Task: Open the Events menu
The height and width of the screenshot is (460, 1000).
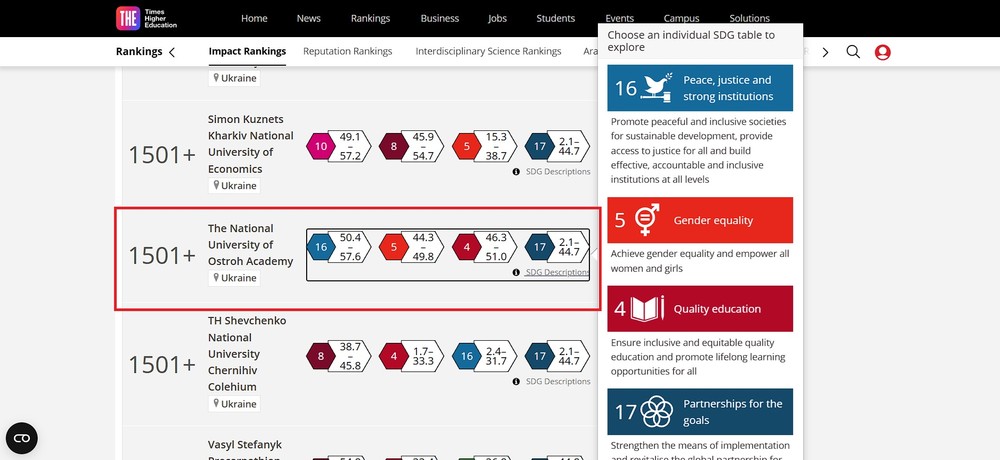Action: coord(619,19)
